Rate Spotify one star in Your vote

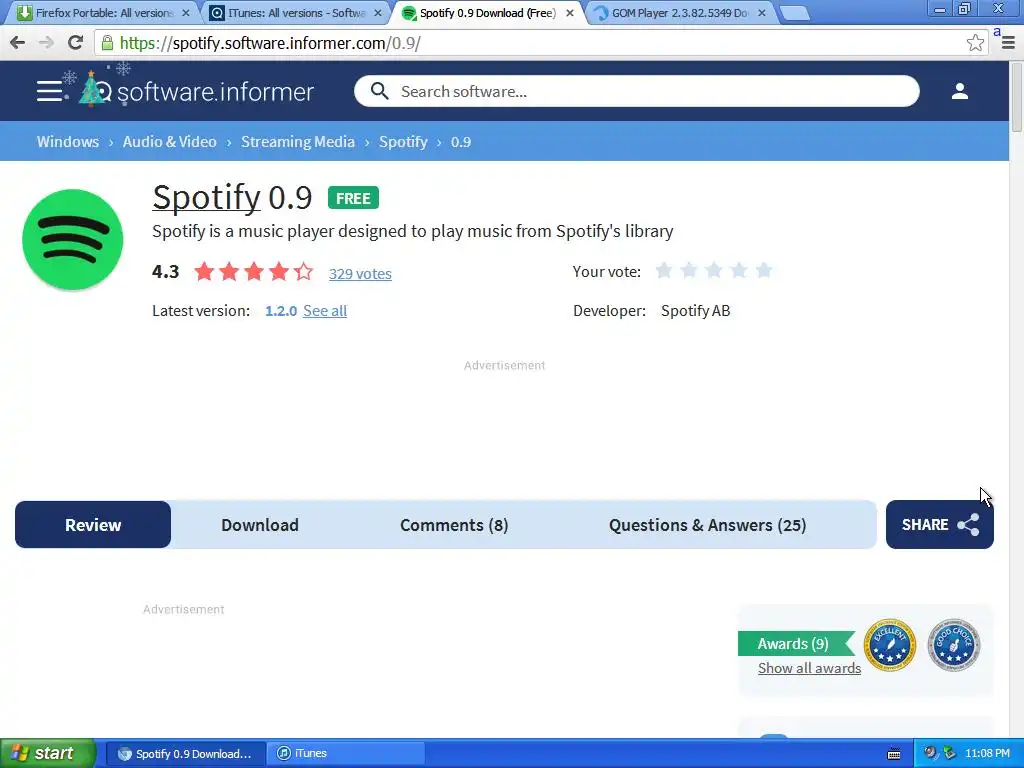(x=664, y=270)
